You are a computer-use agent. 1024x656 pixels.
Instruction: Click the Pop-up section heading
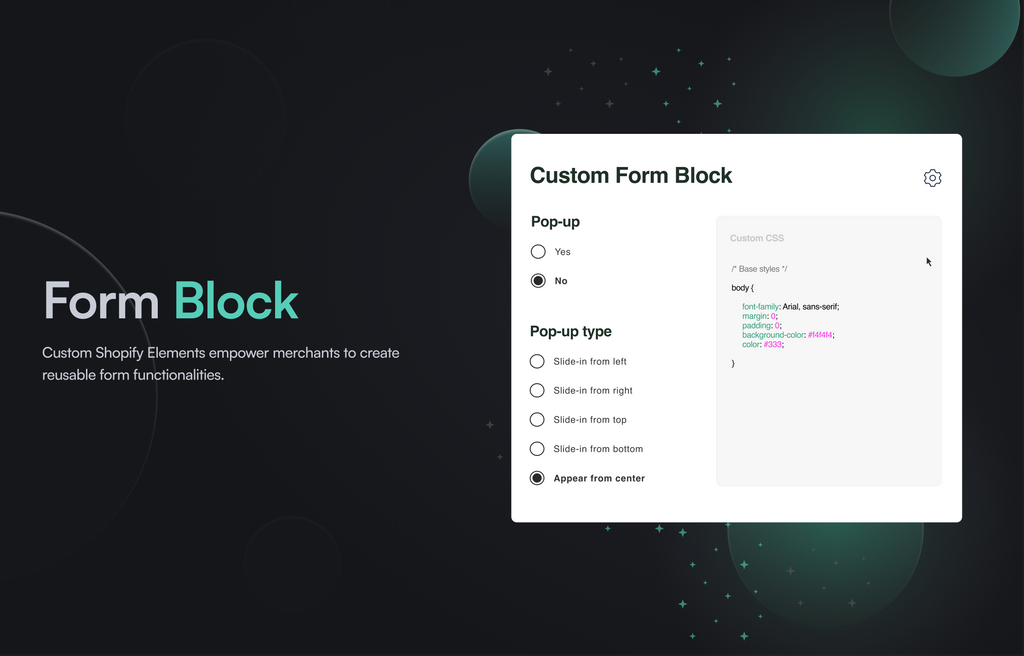click(x=555, y=222)
